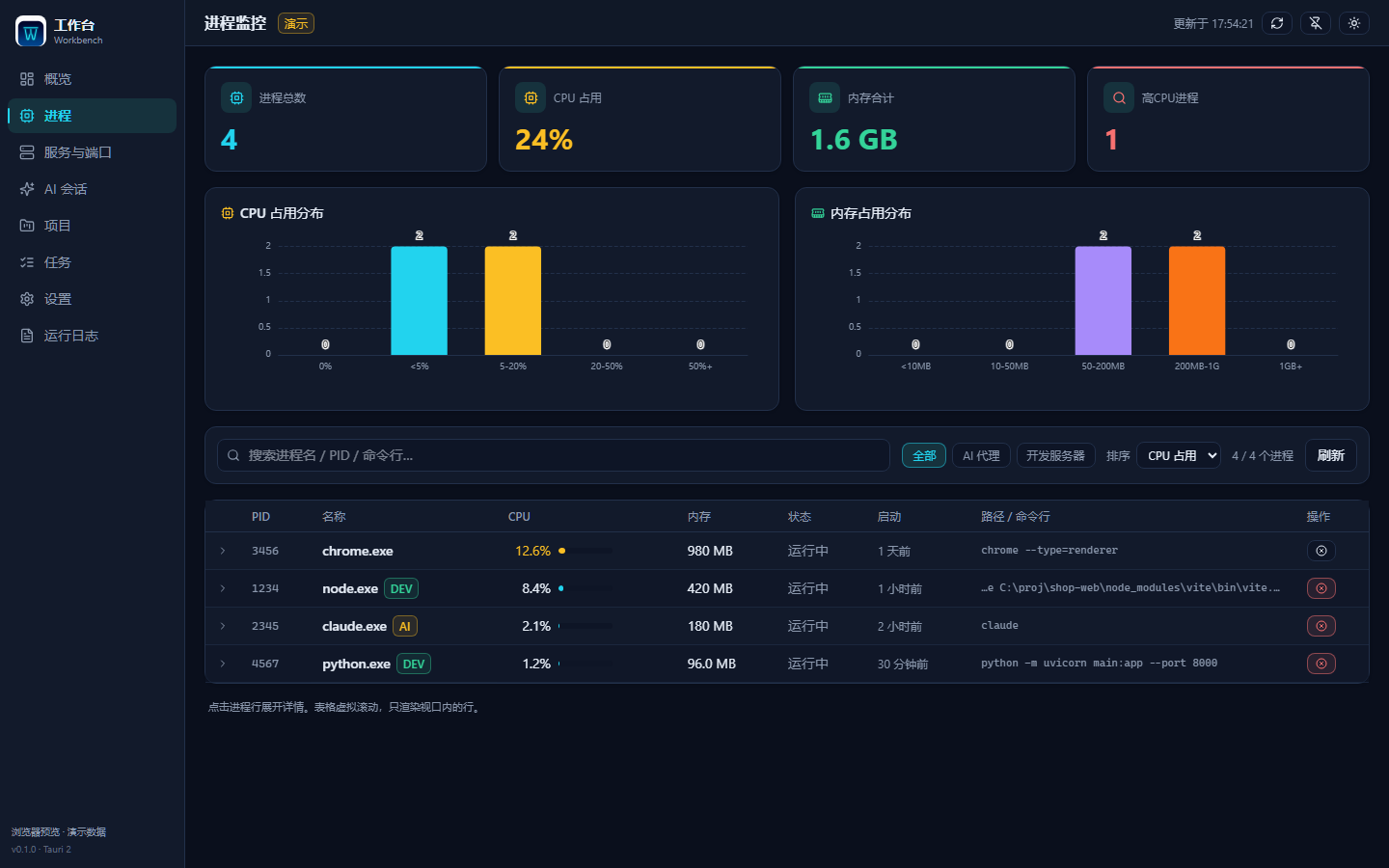1389x868 pixels.
Task: Filter processes by 开发服务器
Action: (1055, 455)
